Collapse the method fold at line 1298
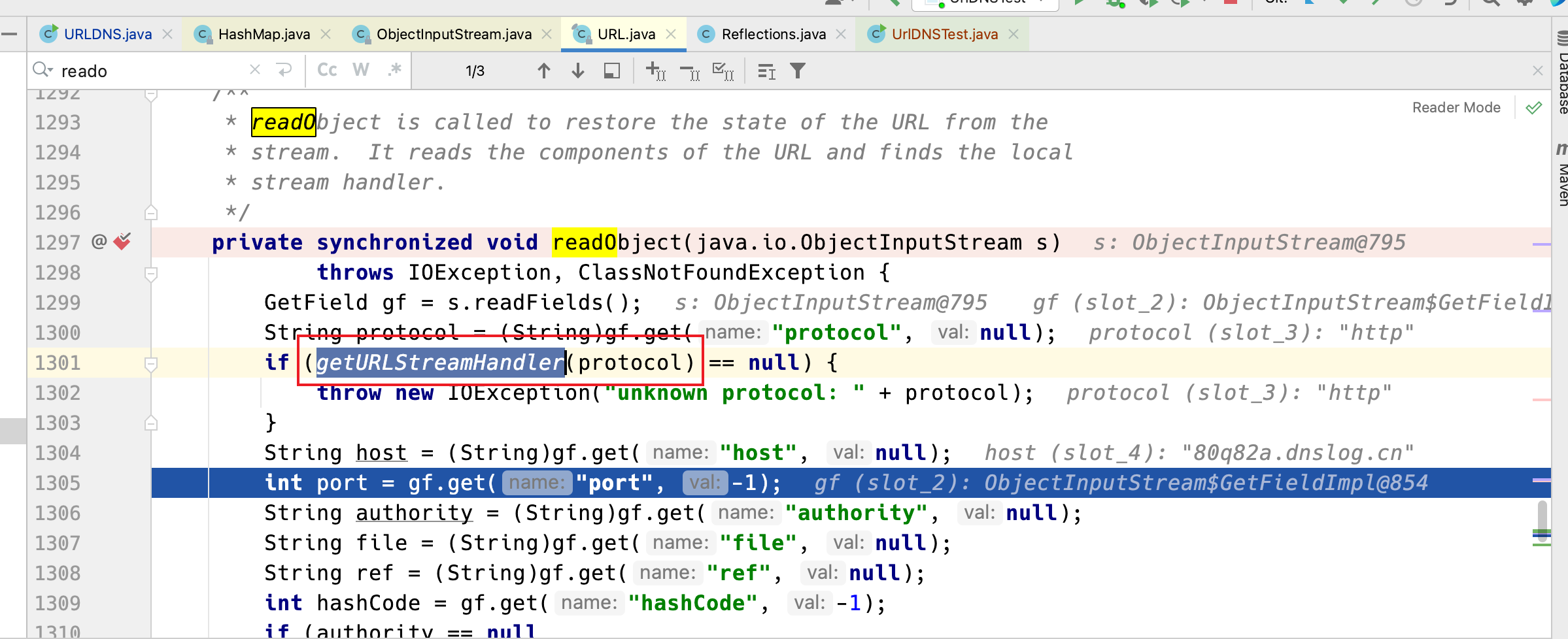Image resolution: width=1568 pixels, height=639 pixels. (151, 274)
